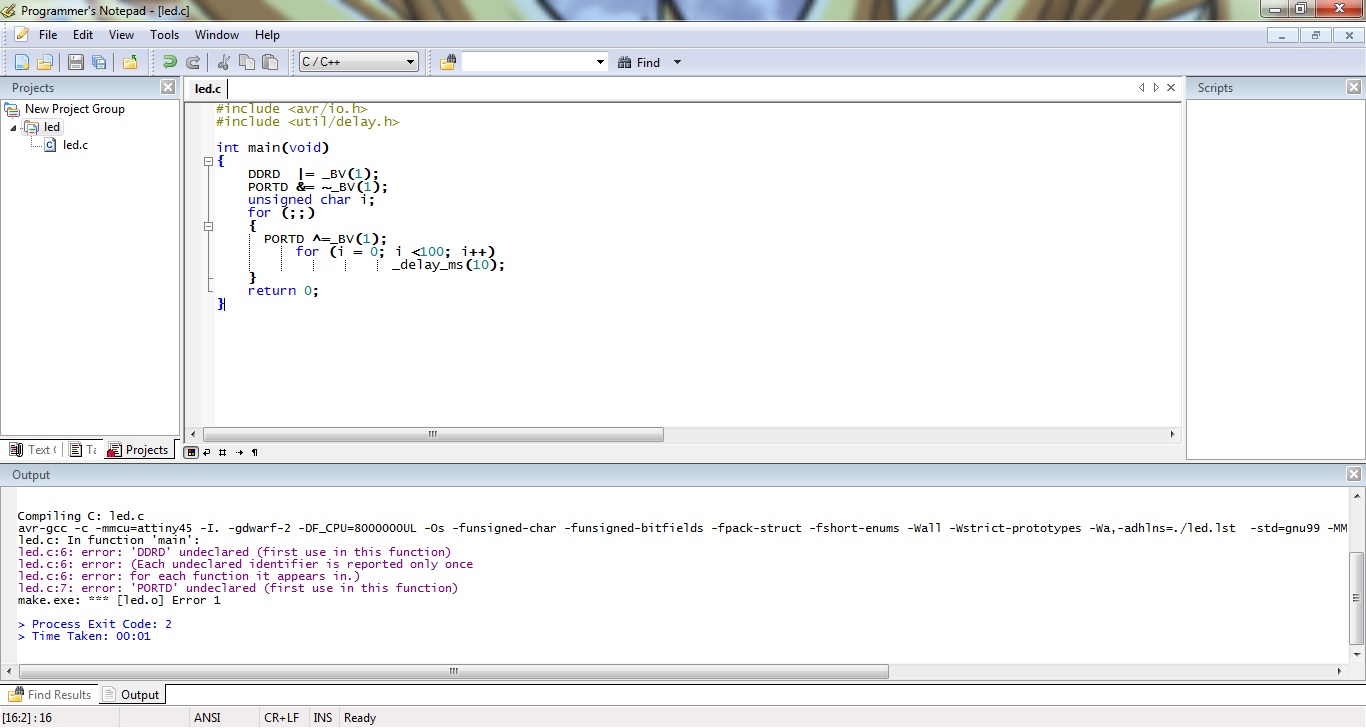Switch to the led.c editor tab
The image size is (1366, 728).
point(208,89)
